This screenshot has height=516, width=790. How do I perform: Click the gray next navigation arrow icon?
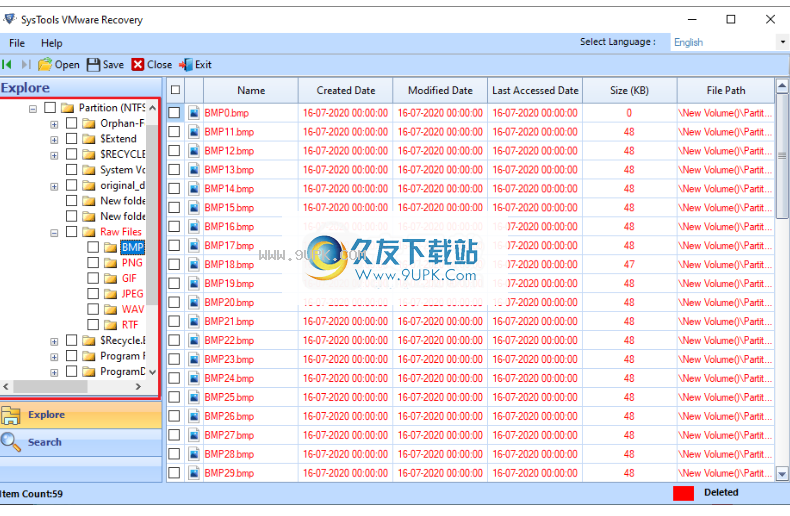click(26, 64)
